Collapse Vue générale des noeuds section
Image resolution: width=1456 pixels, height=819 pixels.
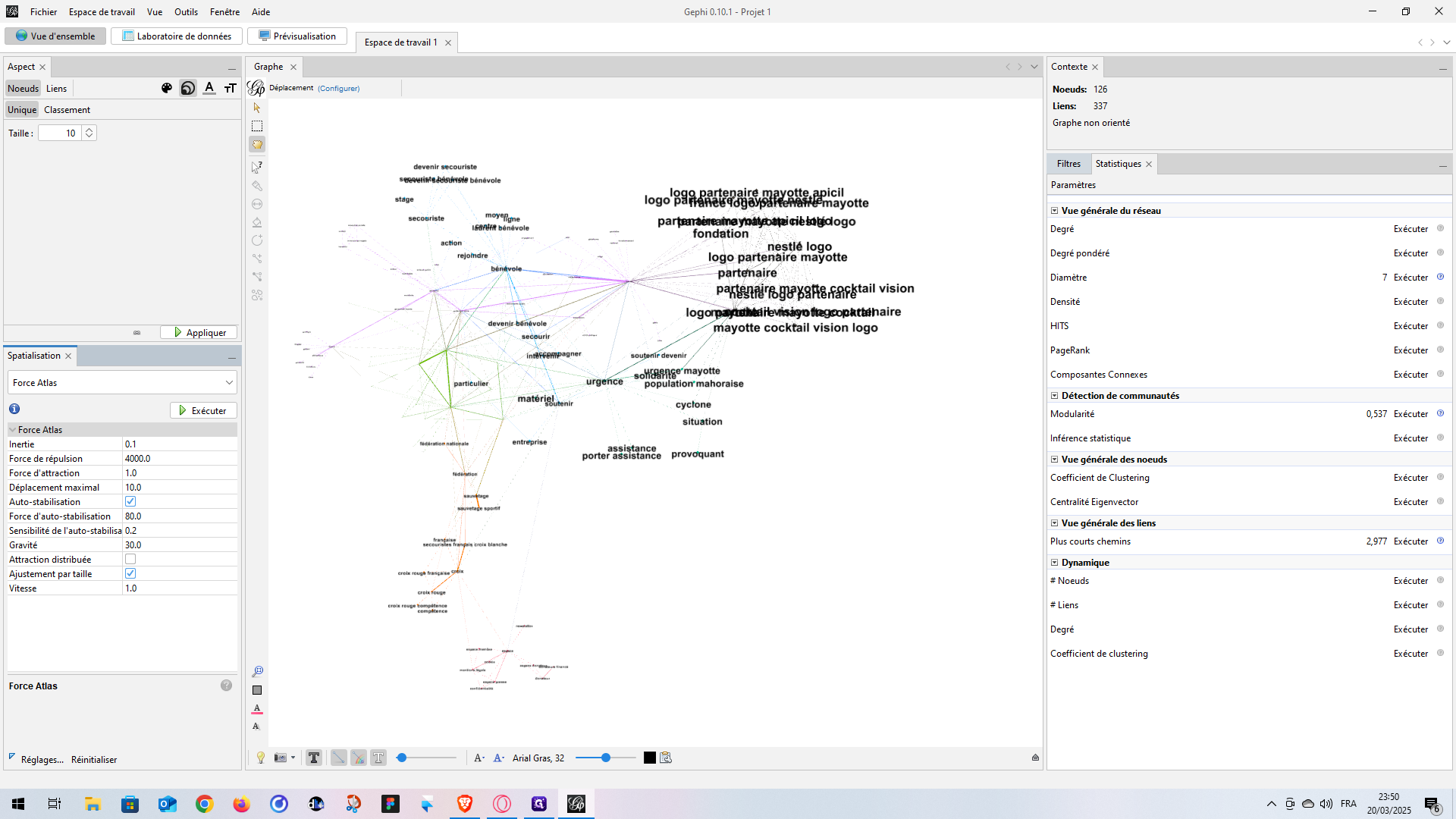(x=1054, y=460)
